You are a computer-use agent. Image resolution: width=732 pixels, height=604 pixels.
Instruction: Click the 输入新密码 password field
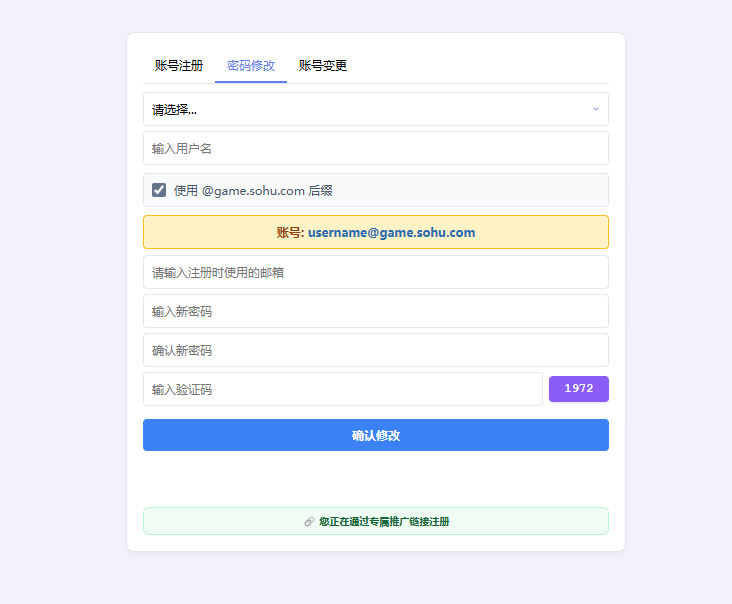point(375,311)
